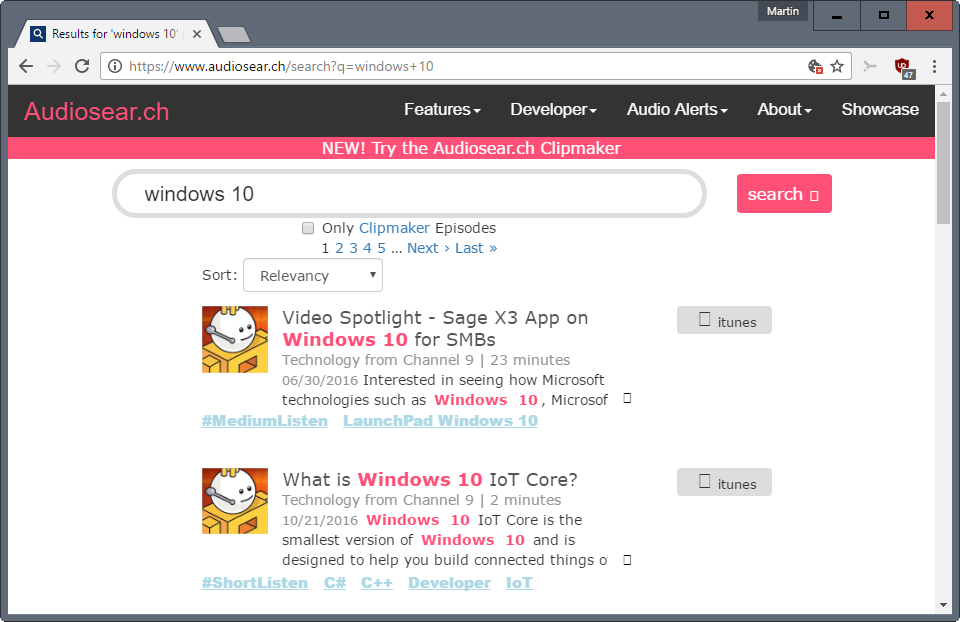The height and width of the screenshot is (622, 960).
Task: Click 'Technology from Channel 9 | 2 minutes' text
Action: 422,500
